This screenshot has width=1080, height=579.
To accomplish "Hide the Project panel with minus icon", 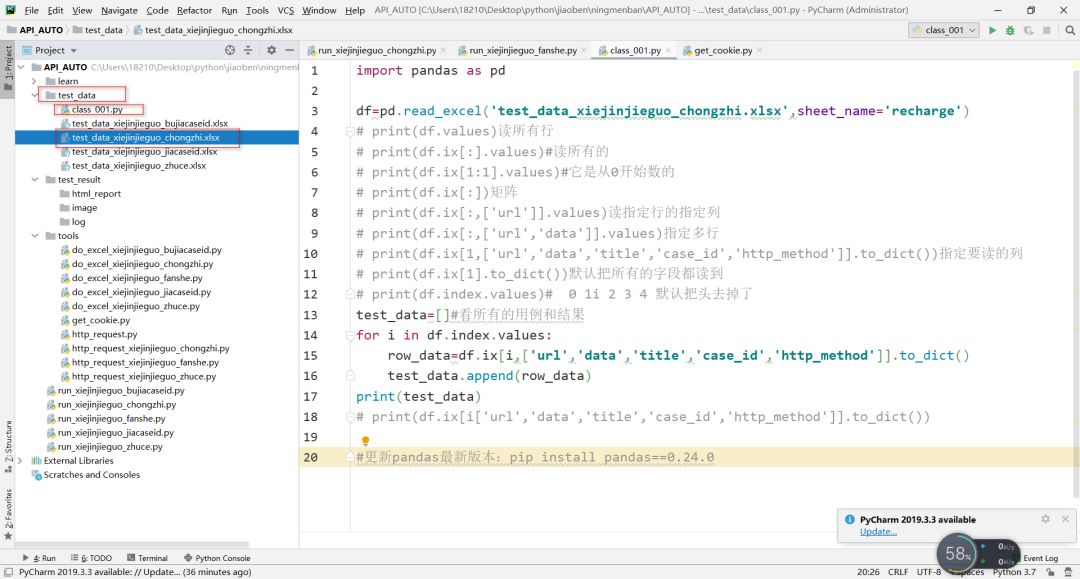I will [289, 50].
